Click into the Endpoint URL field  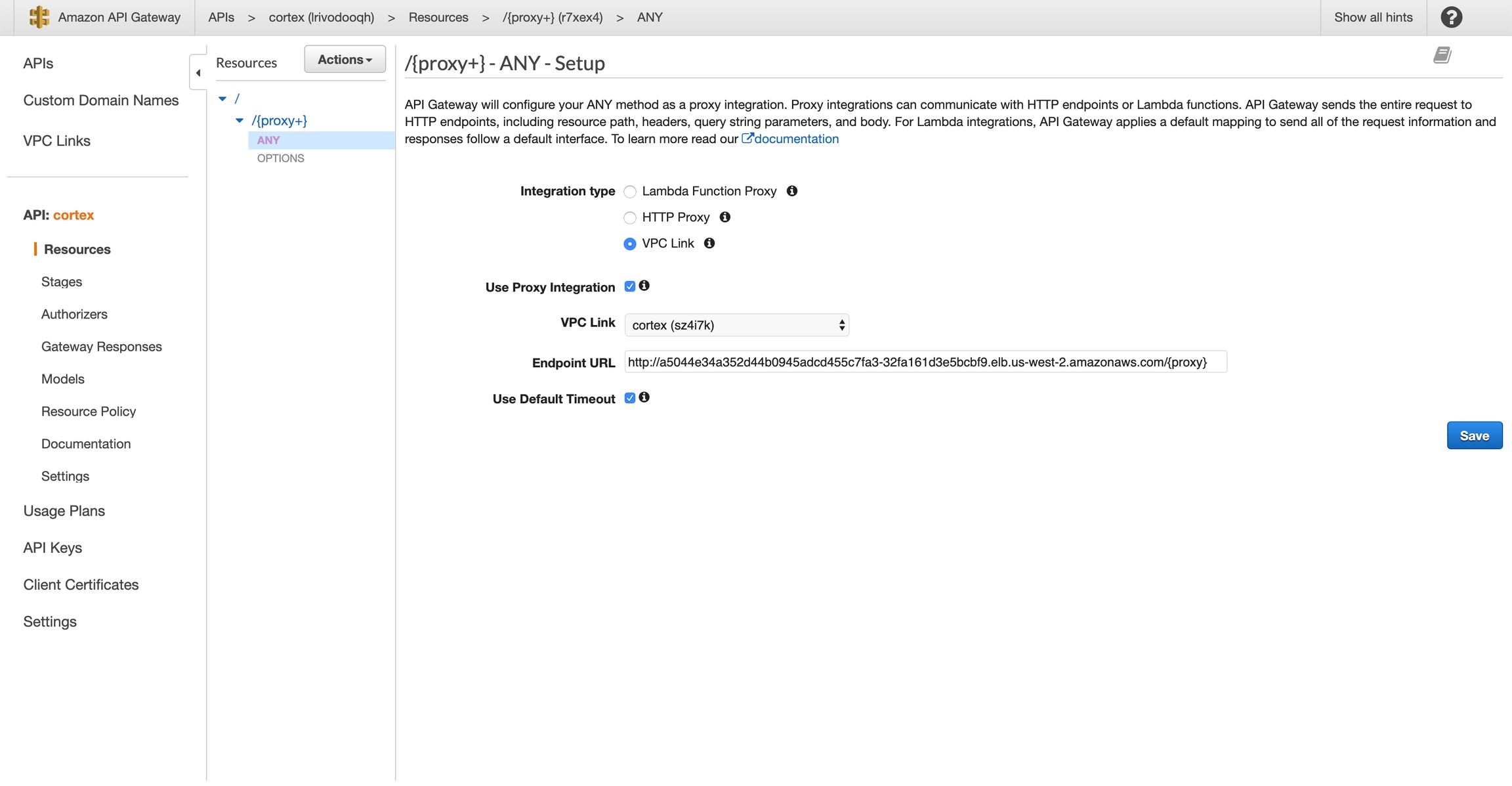[925, 362]
